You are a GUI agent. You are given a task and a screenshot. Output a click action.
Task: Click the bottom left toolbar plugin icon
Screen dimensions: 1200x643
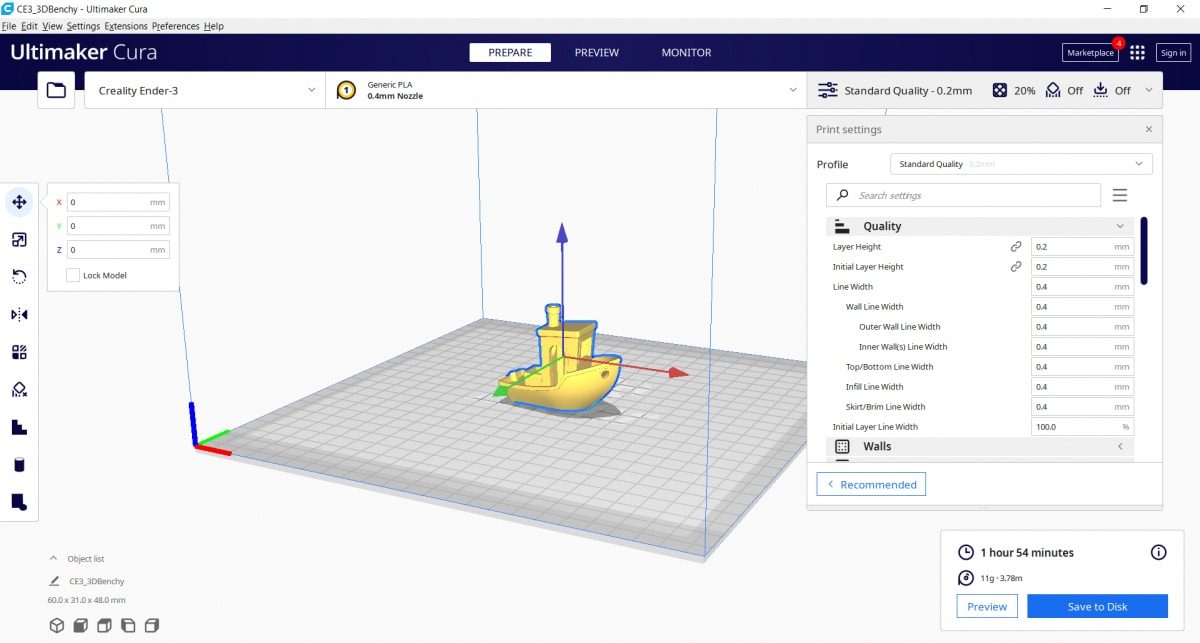[19, 502]
